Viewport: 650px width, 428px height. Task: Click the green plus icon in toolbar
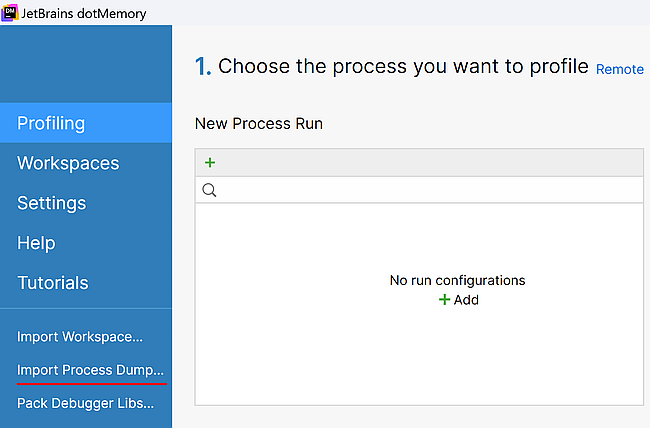[x=210, y=163]
